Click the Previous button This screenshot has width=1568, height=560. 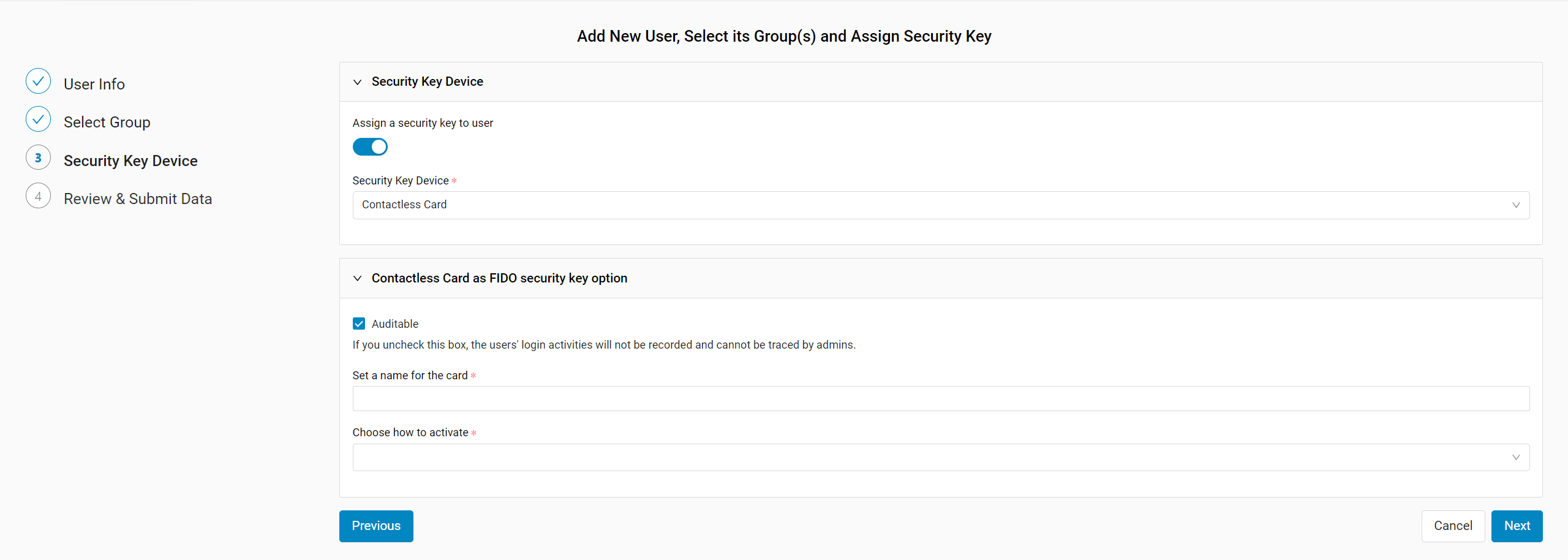pyautogui.click(x=376, y=526)
